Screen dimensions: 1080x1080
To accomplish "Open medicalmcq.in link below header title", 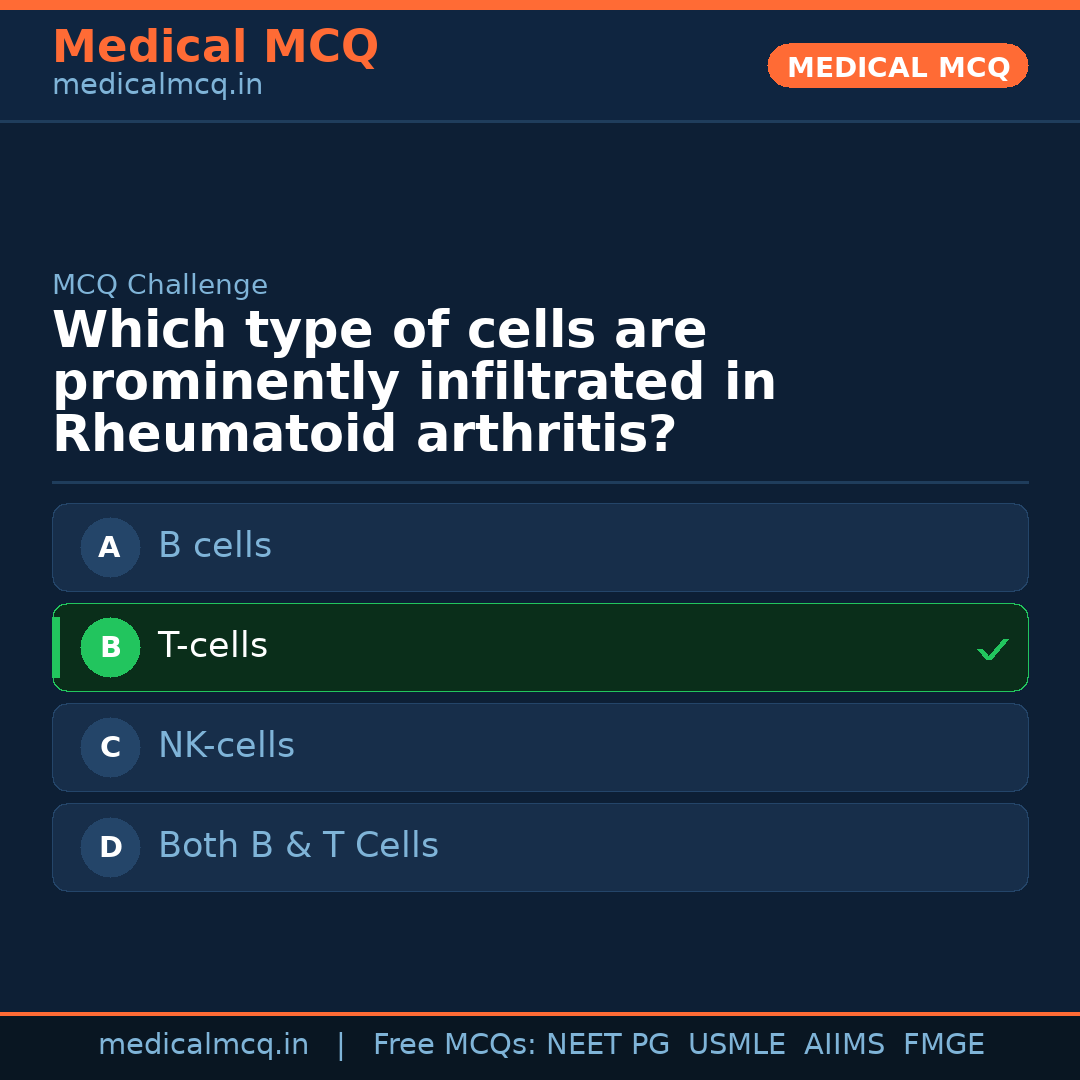I will pos(157,86).
